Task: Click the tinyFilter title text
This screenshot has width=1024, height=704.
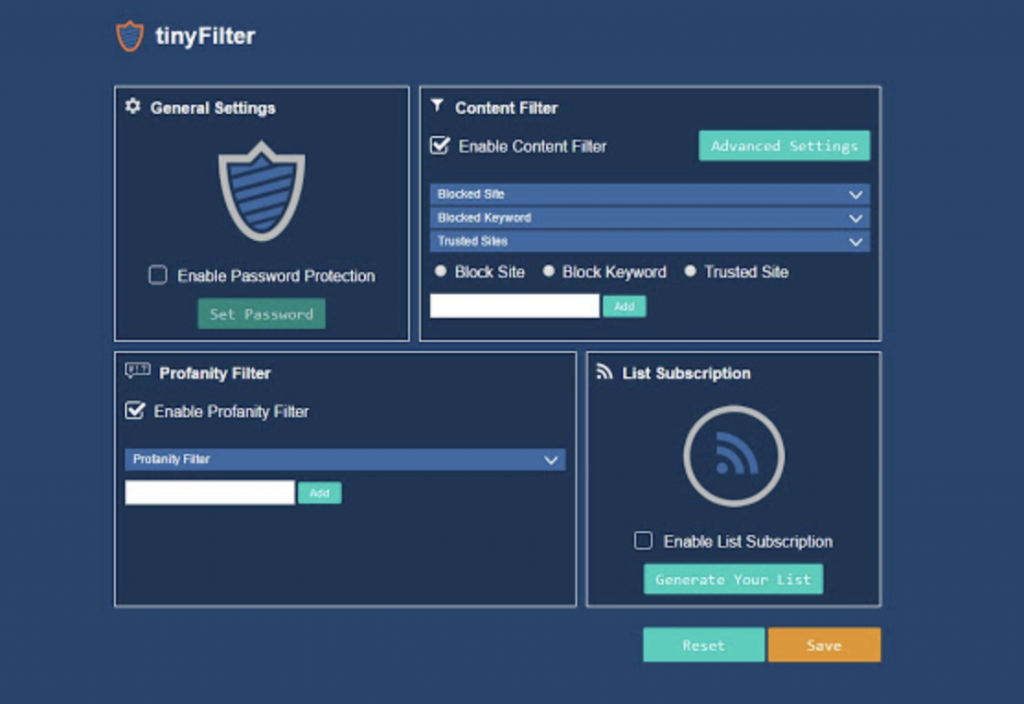Action: pyautogui.click(x=205, y=36)
